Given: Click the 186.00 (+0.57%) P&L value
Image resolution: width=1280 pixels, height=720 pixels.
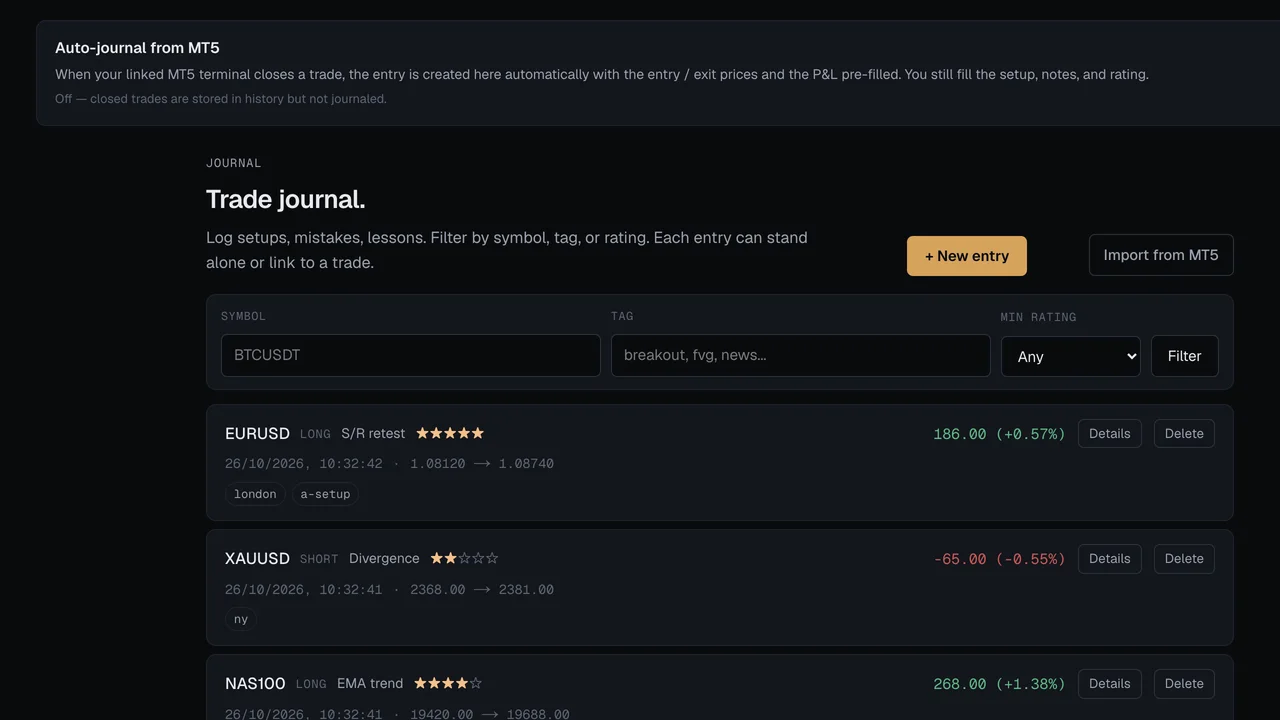Looking at the screenshot, I should 999,434.
